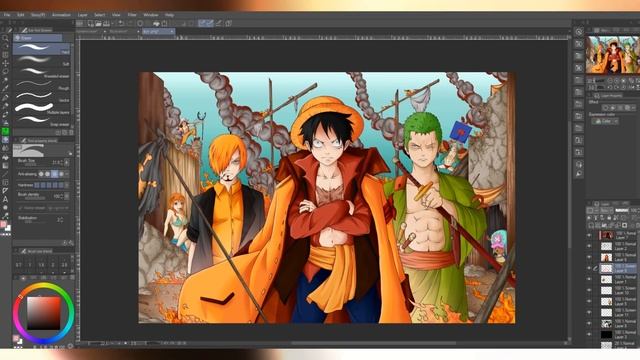Click the canvas horizontal scrollbar

[373, 343]
